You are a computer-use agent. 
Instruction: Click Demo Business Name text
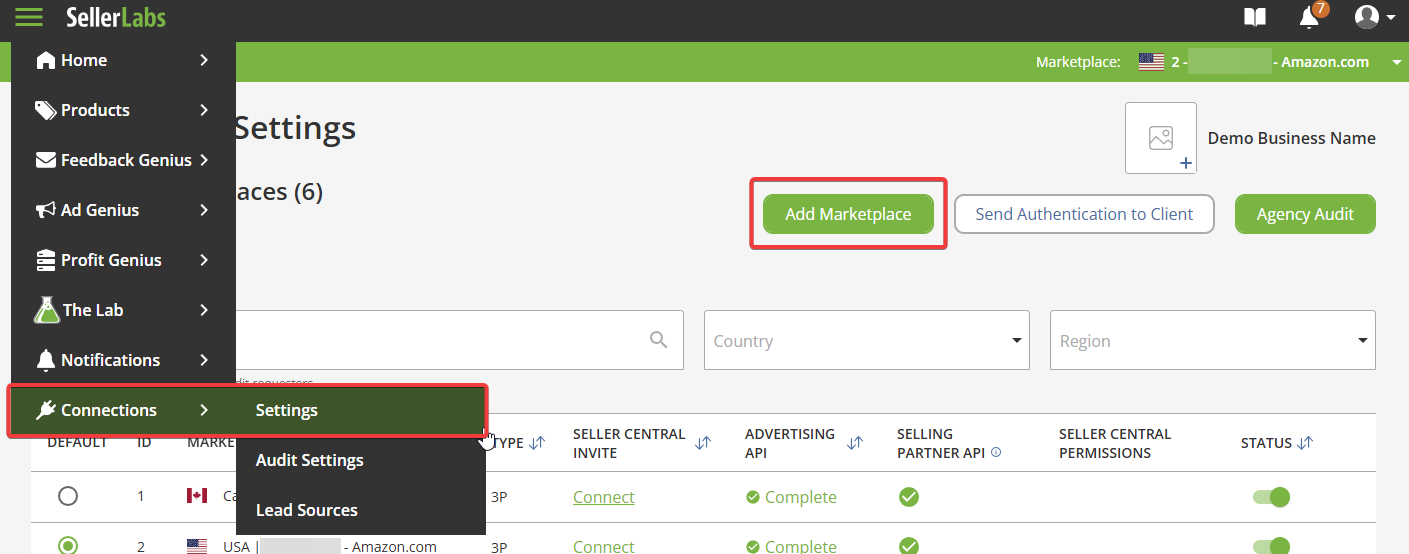click(x=1292, y=138)
